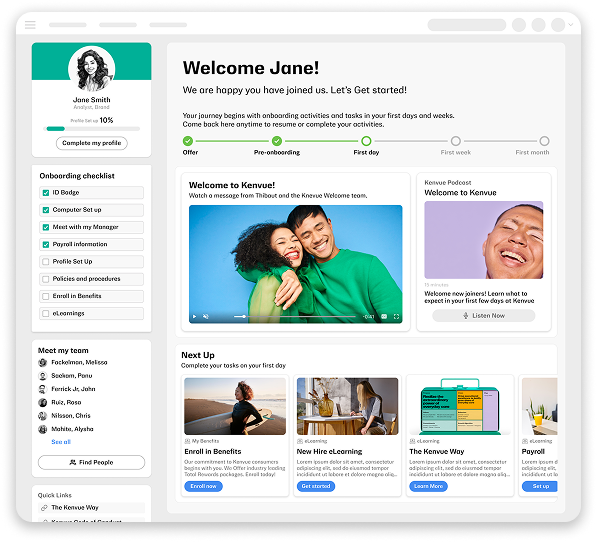Click Nilsson, Chris's avatar
The image size is (597, 542).
pyautogui.click(x=43, y=416)
